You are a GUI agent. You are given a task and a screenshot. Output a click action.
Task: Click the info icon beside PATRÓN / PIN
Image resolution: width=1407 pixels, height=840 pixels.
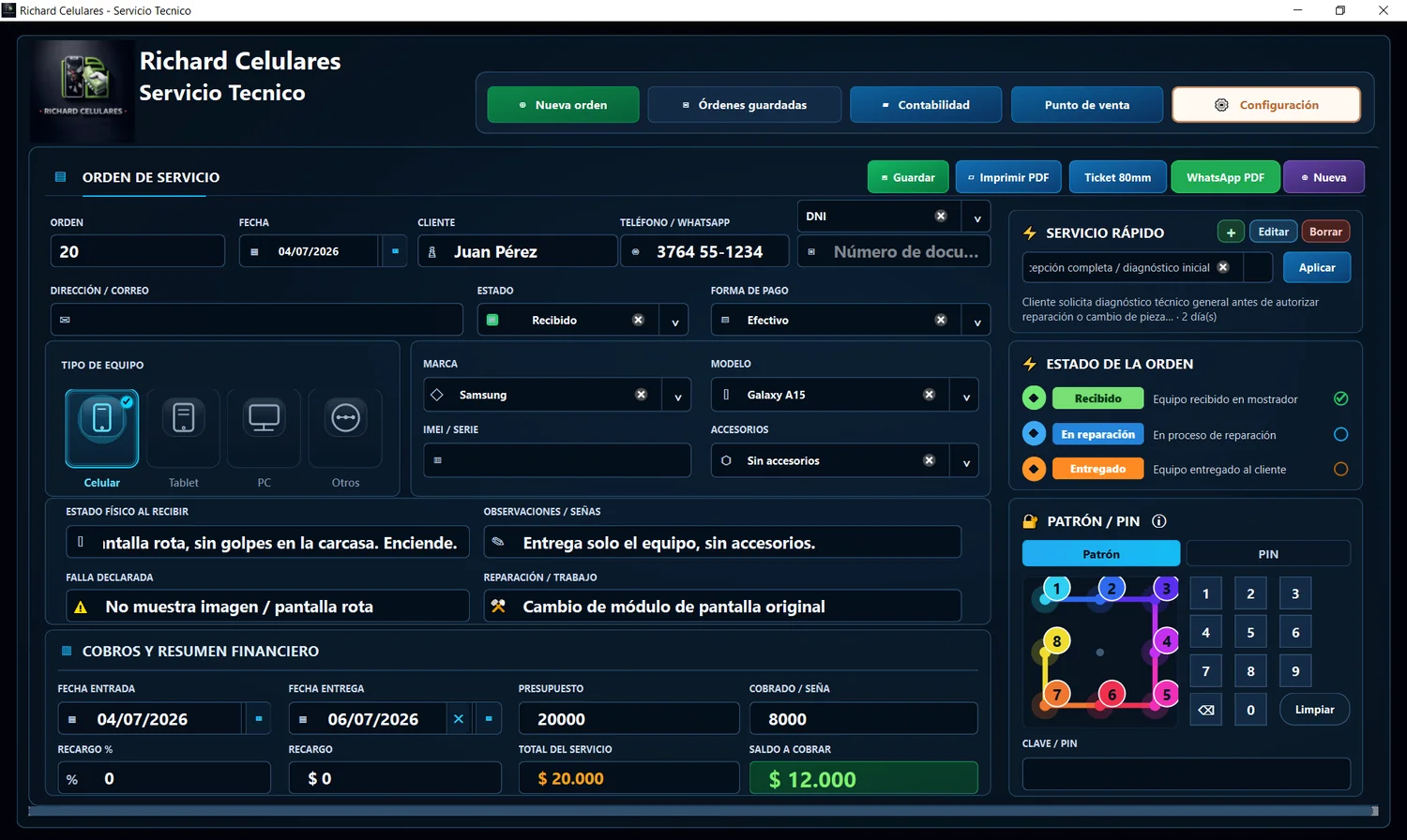tap(1159, 521)
